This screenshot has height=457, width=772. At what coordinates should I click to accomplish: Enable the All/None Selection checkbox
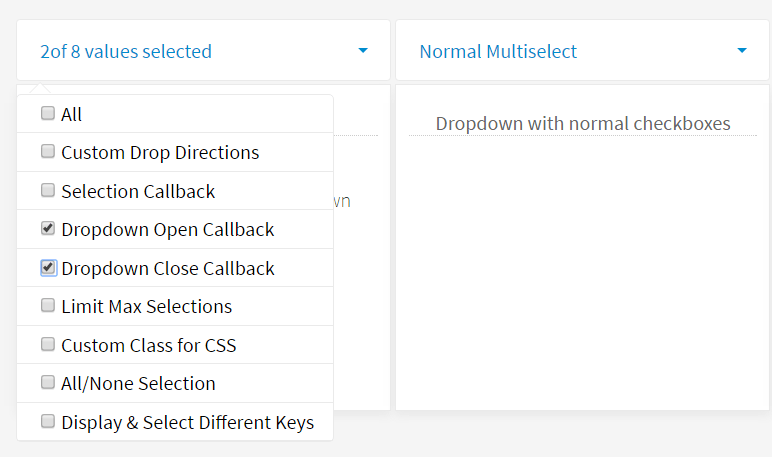point(48,383)
